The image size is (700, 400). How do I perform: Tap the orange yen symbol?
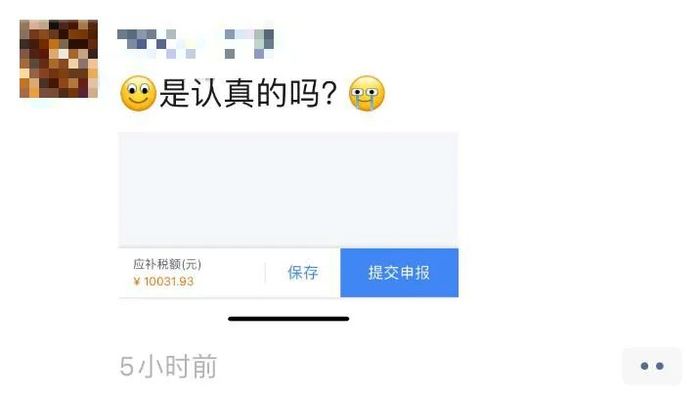[x=137, y=281]
